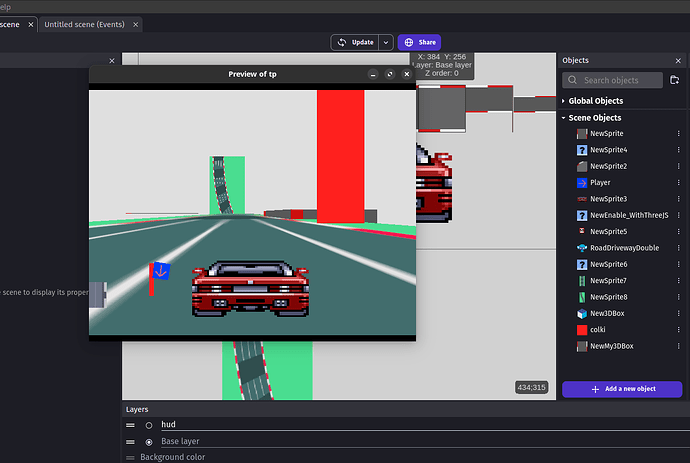This screenshot has width=690, height=463.
Task: Click the search magnifier icon in Objects
Action: (x=572, y=80)
